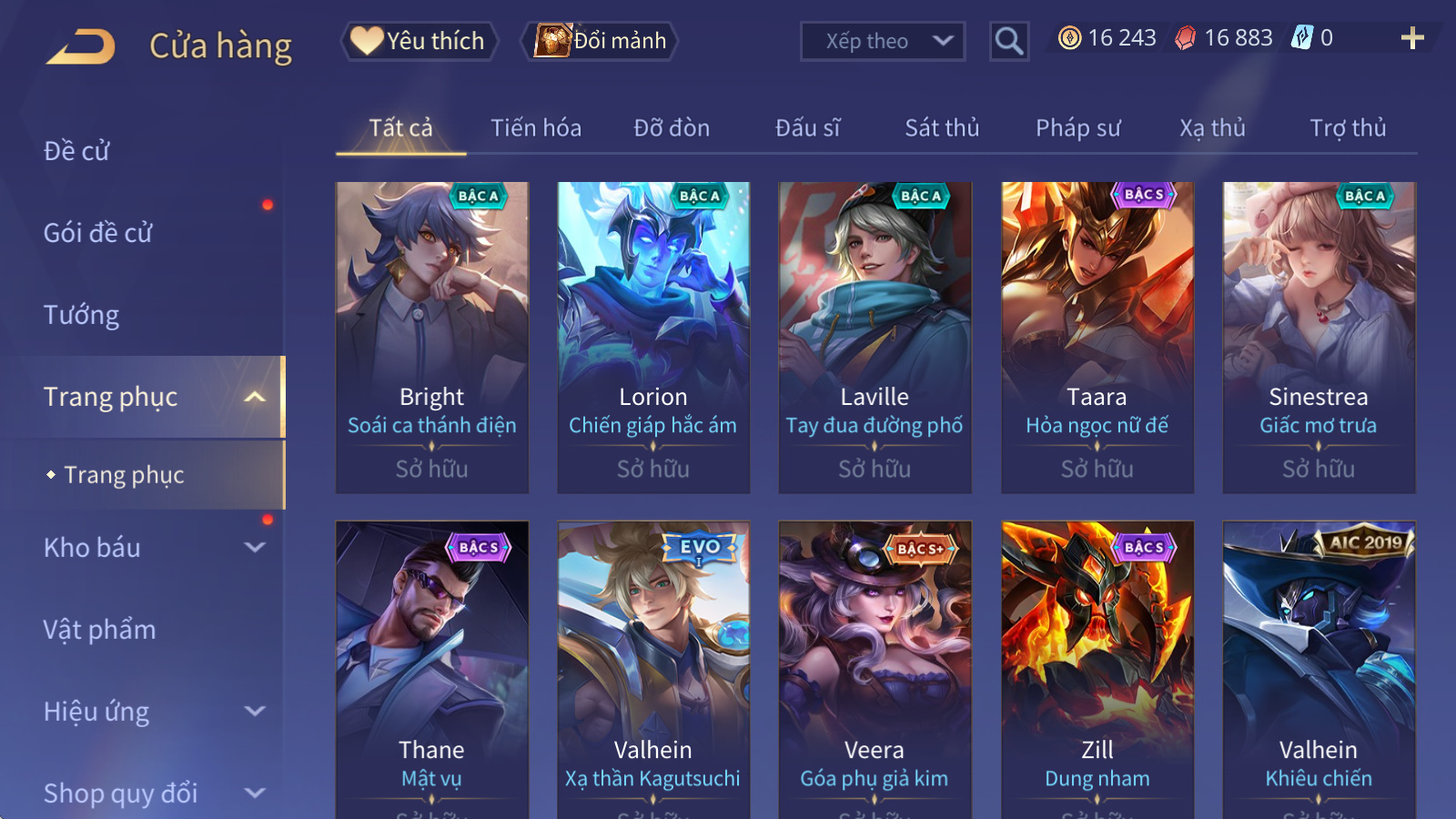Expand the Hiệu ứng section

point(256,712)
